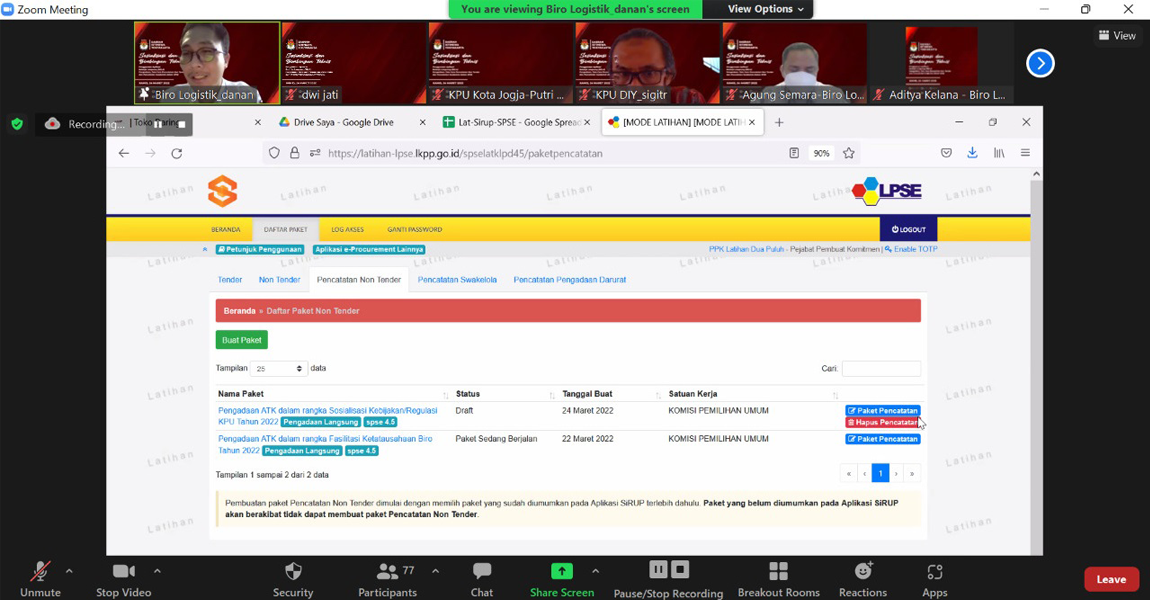This screenshot has height=600, width=1150.
Task: Click the Cari search input field
Action: point(881,369)
